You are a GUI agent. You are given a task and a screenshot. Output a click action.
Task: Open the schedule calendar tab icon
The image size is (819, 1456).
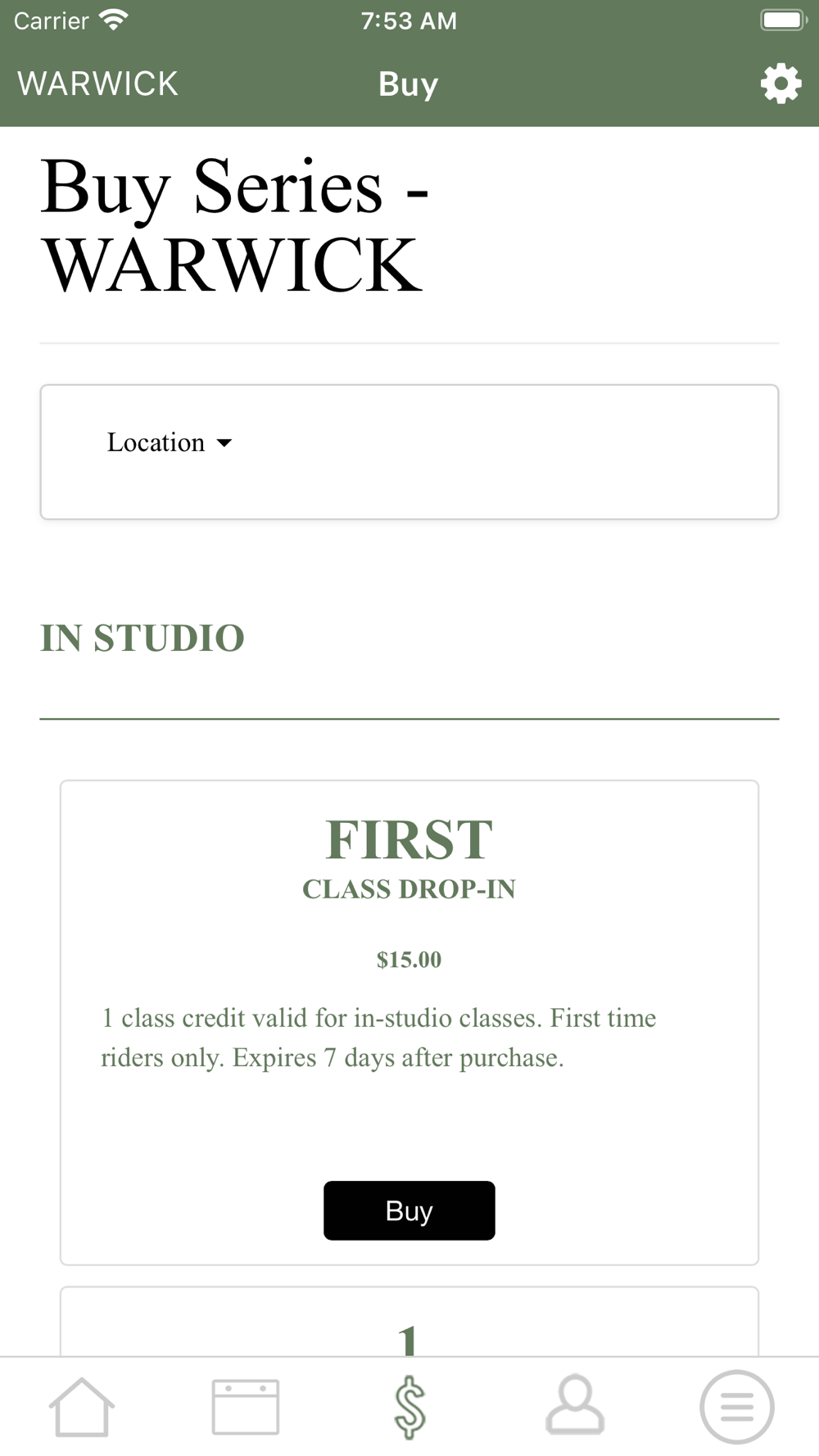[246, 1407]
